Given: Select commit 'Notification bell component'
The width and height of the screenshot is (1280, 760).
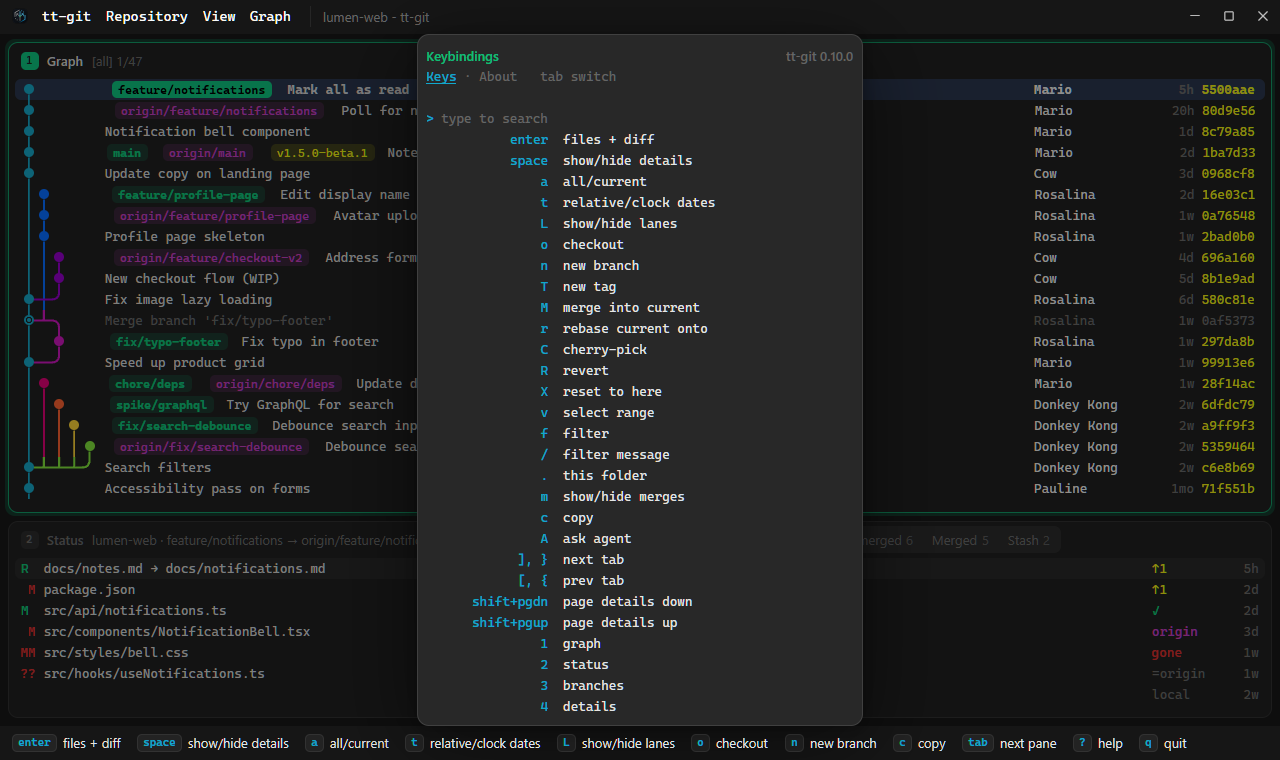Looking at the screenshot, I should coord(207,132).
